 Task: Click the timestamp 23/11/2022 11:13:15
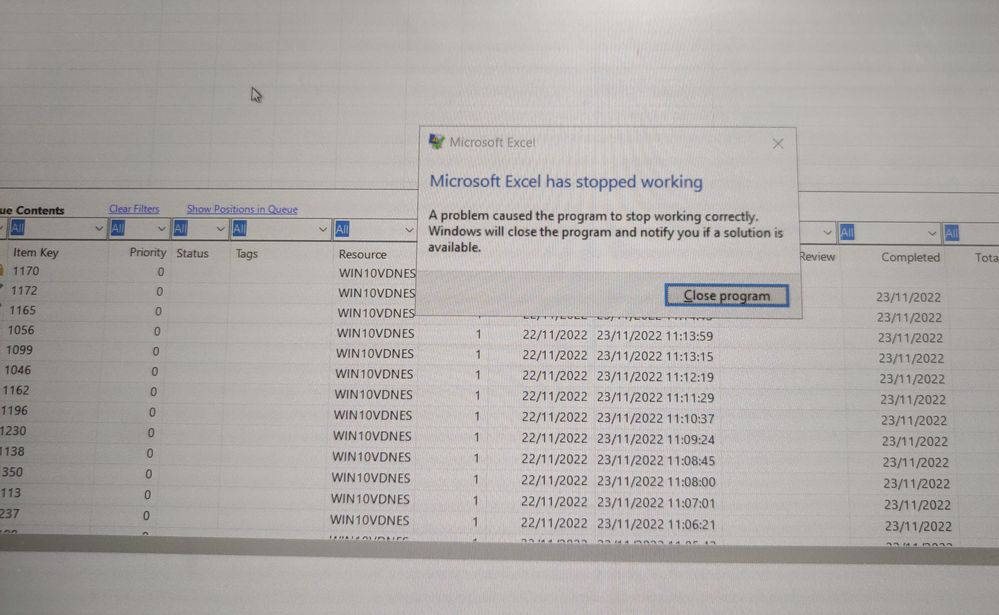coord(655,356)
